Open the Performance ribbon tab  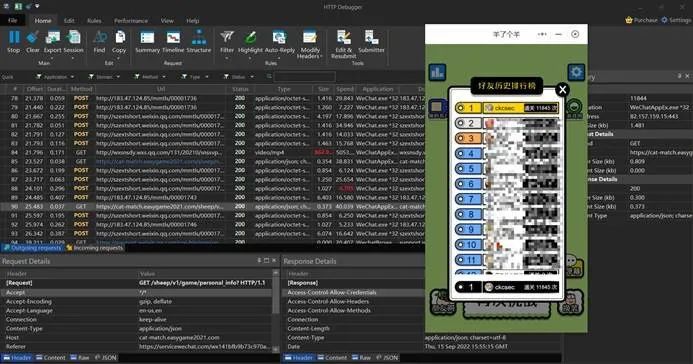tap(131, 21)
